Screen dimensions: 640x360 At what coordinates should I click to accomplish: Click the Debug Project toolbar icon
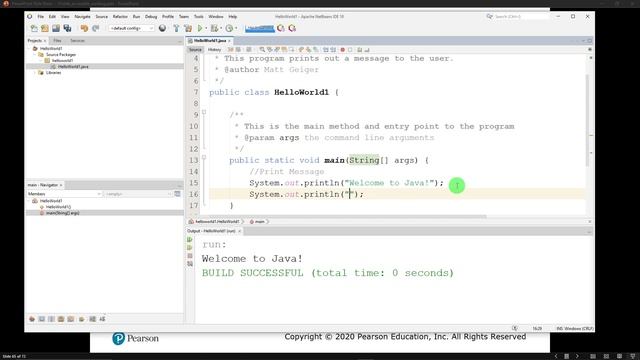[x=214, y=28]
